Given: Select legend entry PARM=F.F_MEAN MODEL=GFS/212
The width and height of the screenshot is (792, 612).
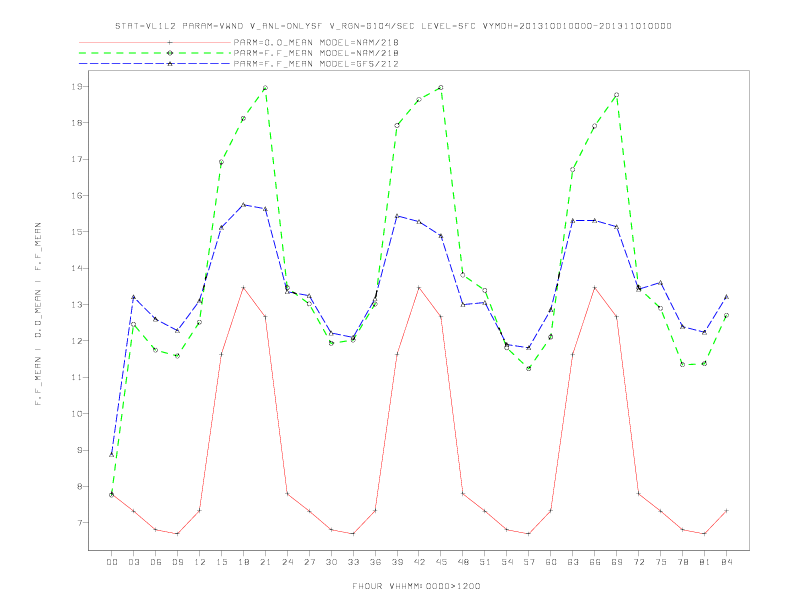Looking at the screenshot, I should coord(316,64).
